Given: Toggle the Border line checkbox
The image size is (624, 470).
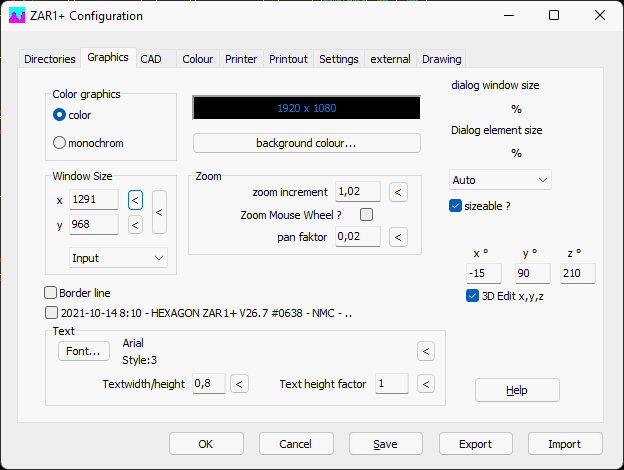Looking at the screenshot, I should (52, 293).
